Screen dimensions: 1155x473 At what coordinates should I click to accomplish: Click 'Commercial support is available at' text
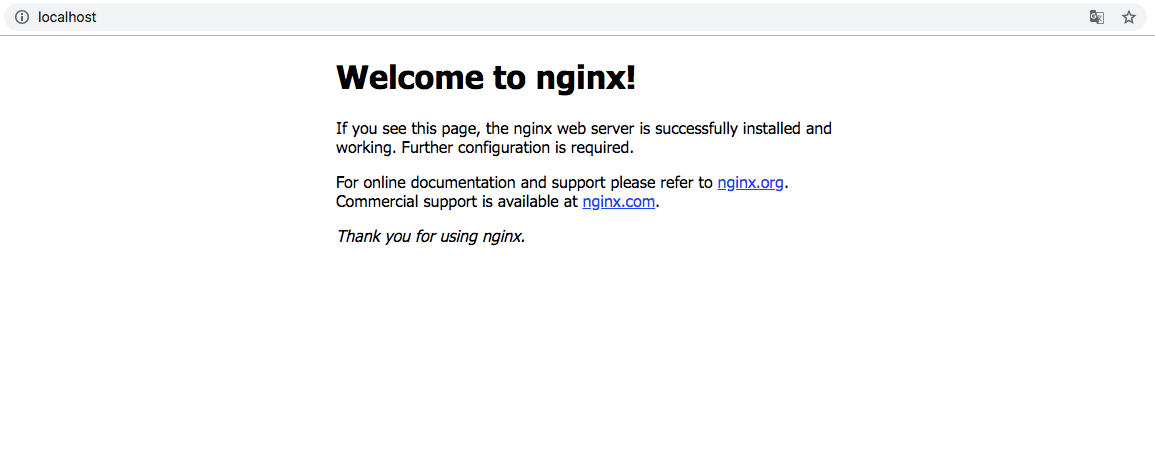pos(457,202)
